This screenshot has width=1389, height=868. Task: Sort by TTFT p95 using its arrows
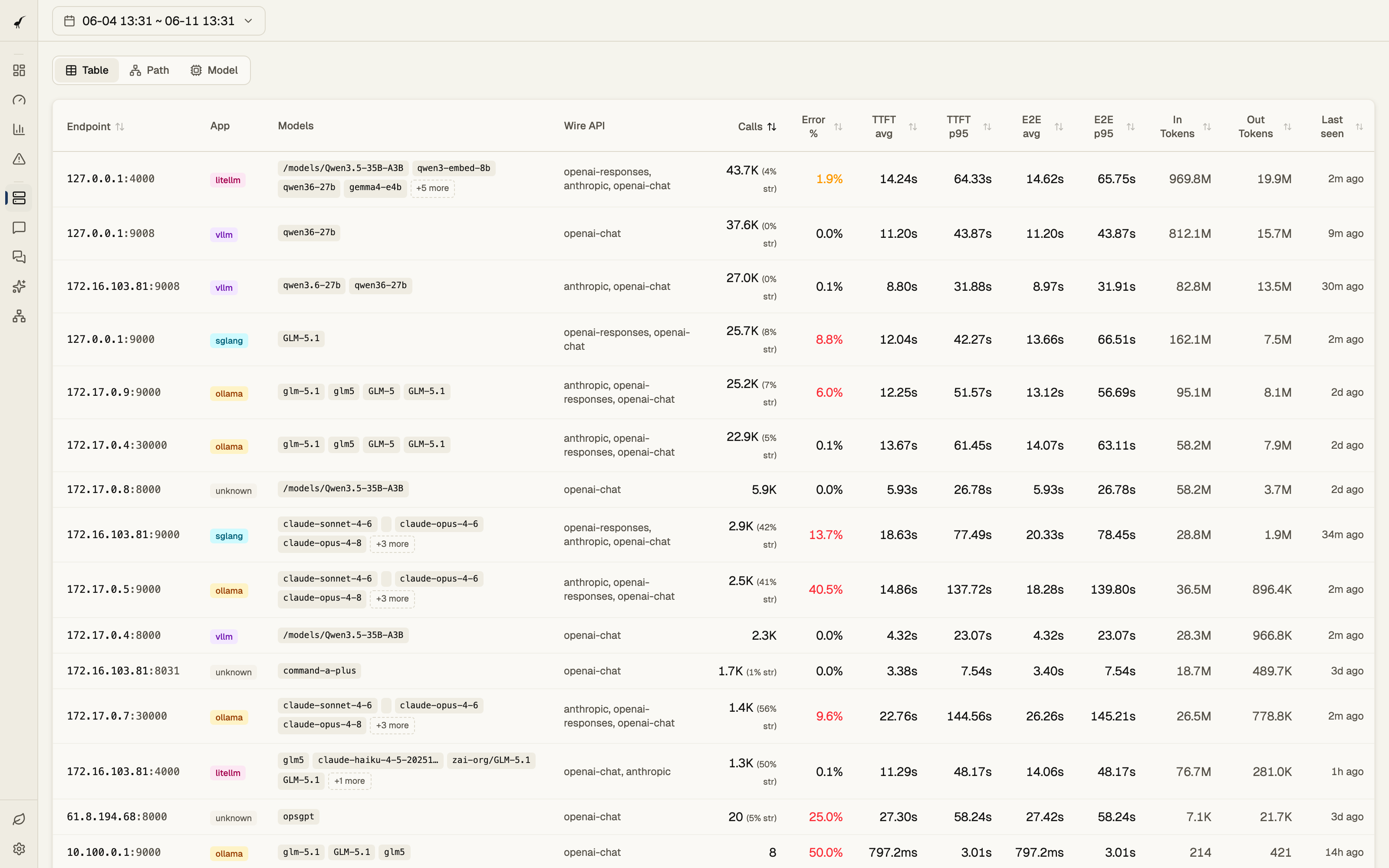[x=987, y=127]
